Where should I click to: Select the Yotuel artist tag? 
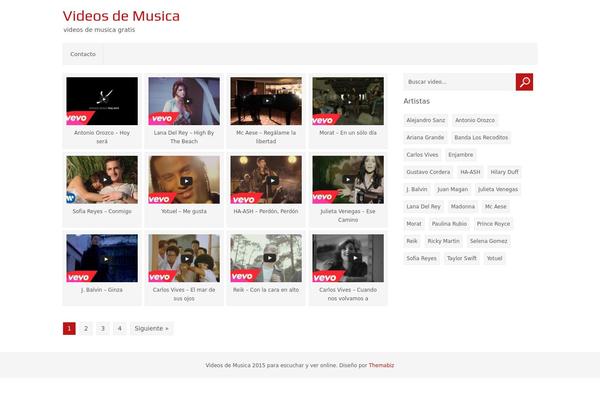(494, 258)
